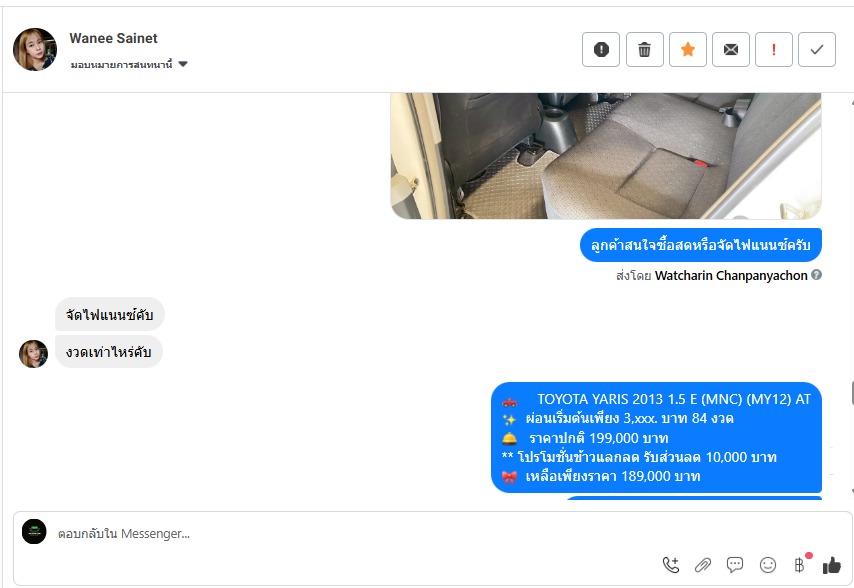The width and height of the screenshot is (854, 588).
Task: Toggle the orange star follow-up icon
Action: tap(688, 50)
